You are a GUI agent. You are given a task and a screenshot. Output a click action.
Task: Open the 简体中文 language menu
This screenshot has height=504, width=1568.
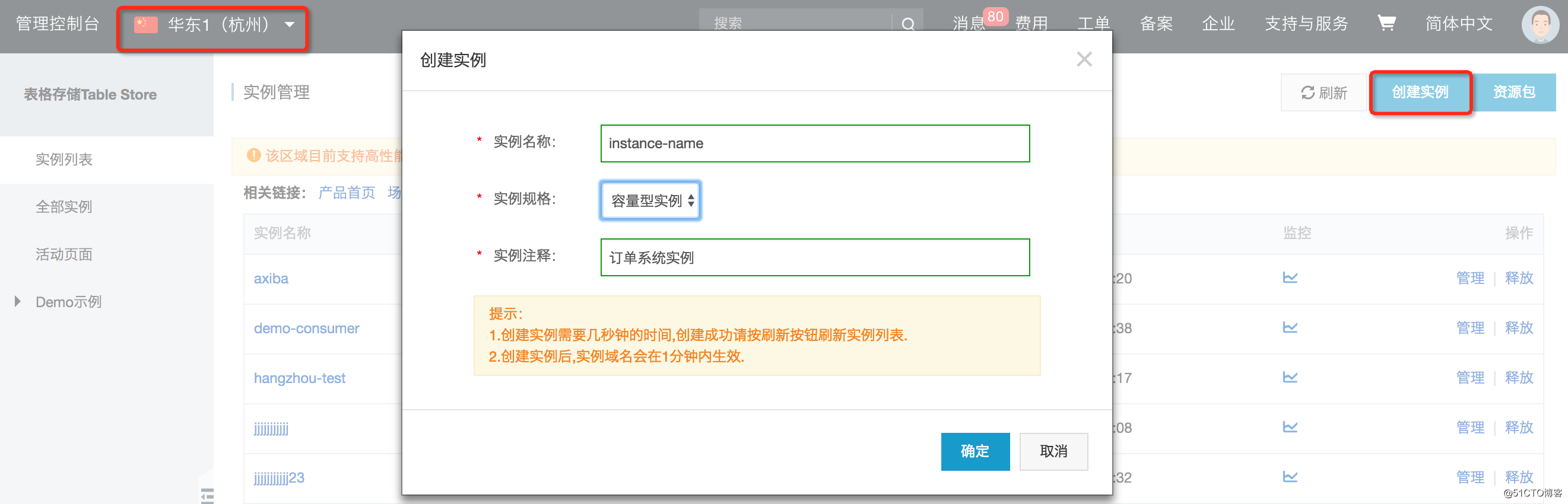pos(1458,24)
